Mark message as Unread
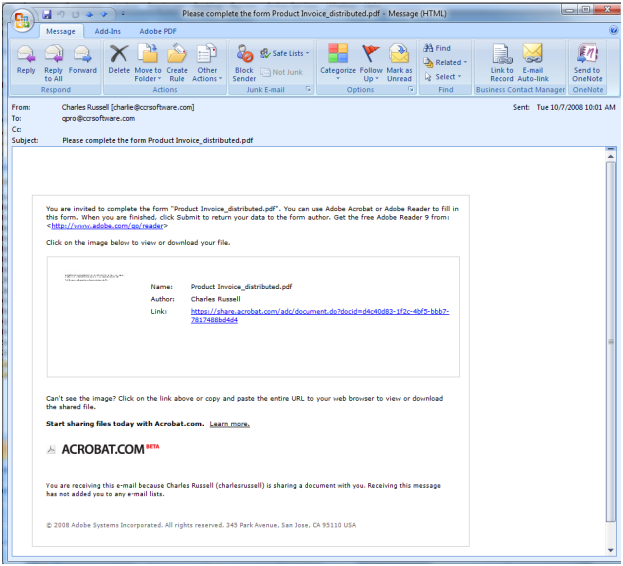This screenshot has height=566, width=623. pos(399,63)
